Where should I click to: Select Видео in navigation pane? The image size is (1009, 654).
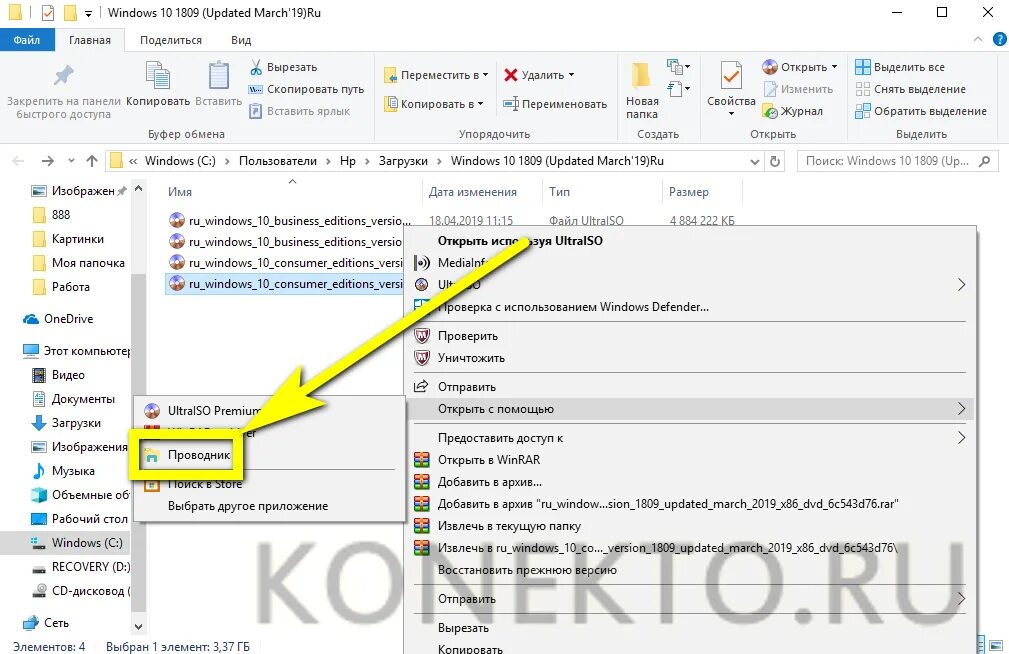(68, 375)
